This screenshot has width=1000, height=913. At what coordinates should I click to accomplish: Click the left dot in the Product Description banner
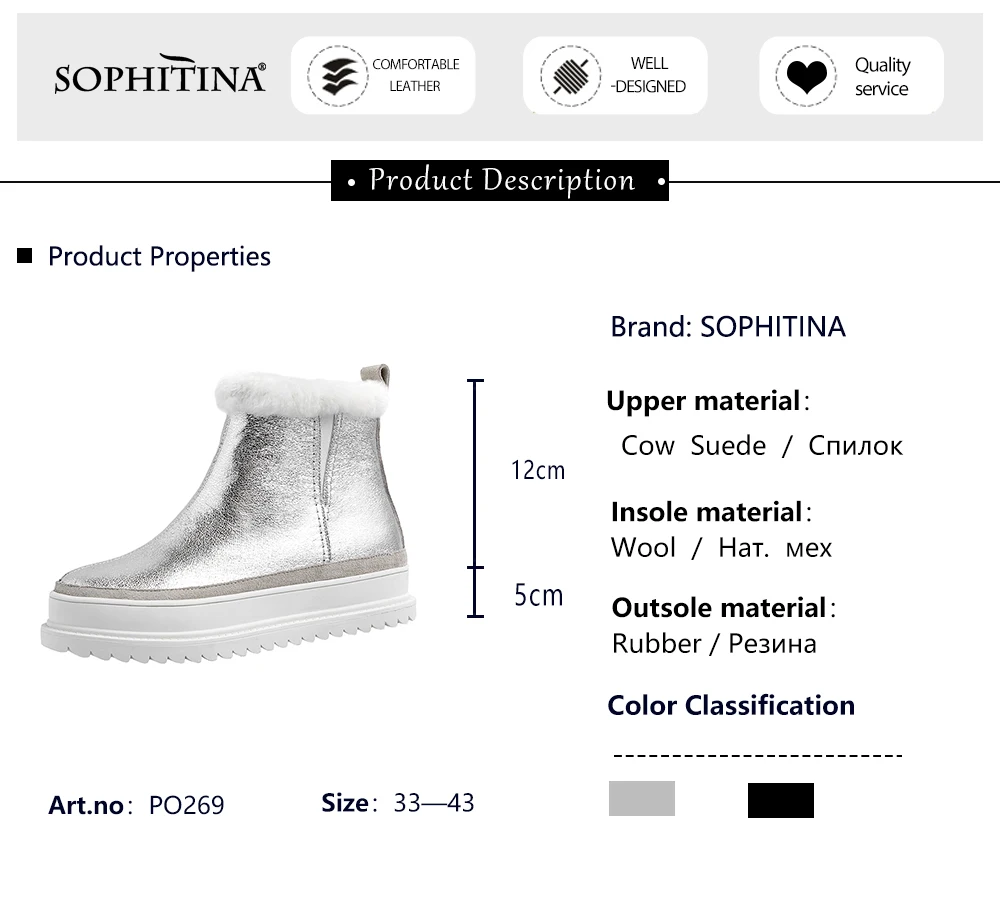pos(351,182)
